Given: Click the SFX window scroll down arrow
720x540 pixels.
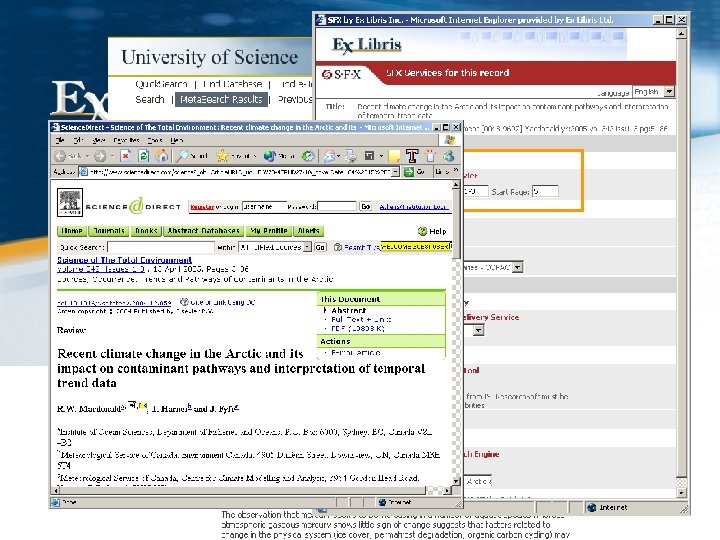Looking at the screenshot, I should point(681,493).
